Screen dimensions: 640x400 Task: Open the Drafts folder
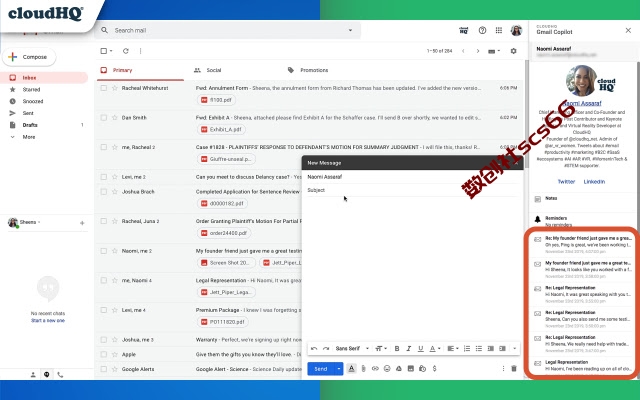30,125
